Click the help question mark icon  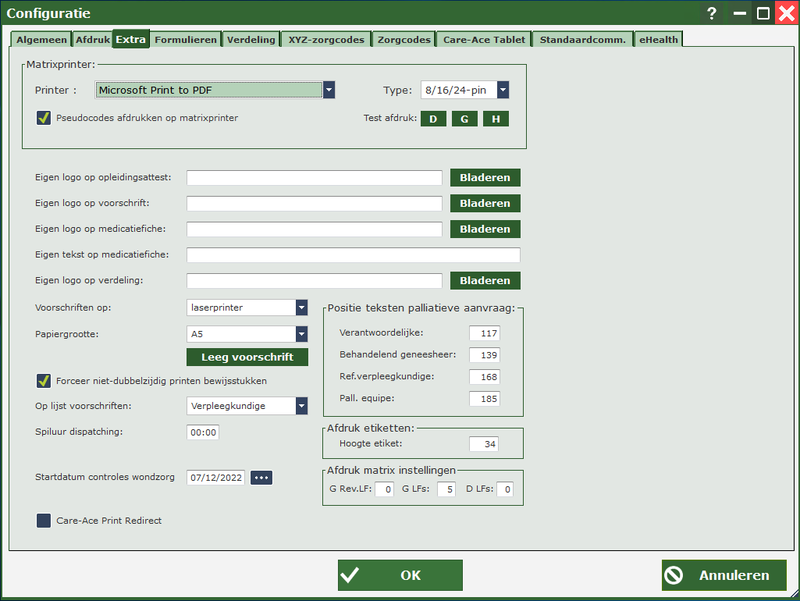[712, 13]
